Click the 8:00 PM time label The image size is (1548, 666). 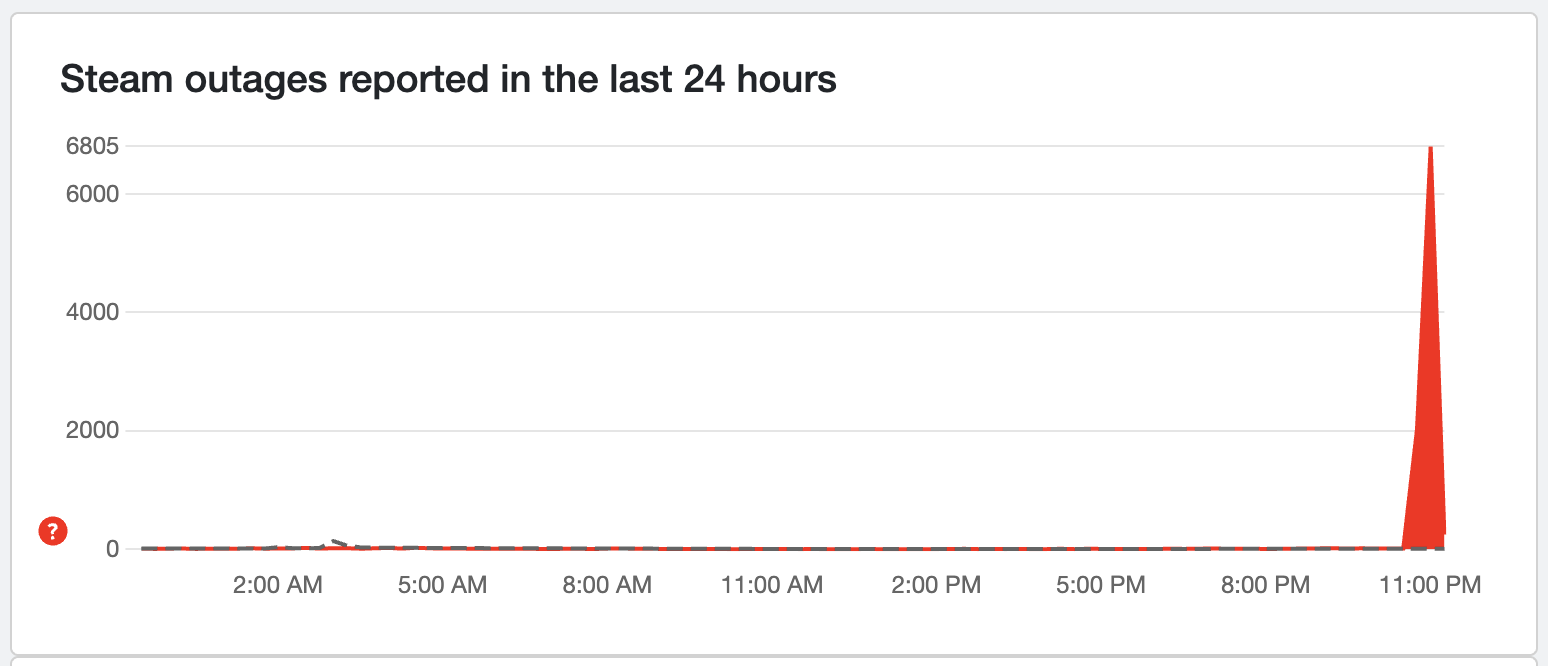coord(1265,586)
